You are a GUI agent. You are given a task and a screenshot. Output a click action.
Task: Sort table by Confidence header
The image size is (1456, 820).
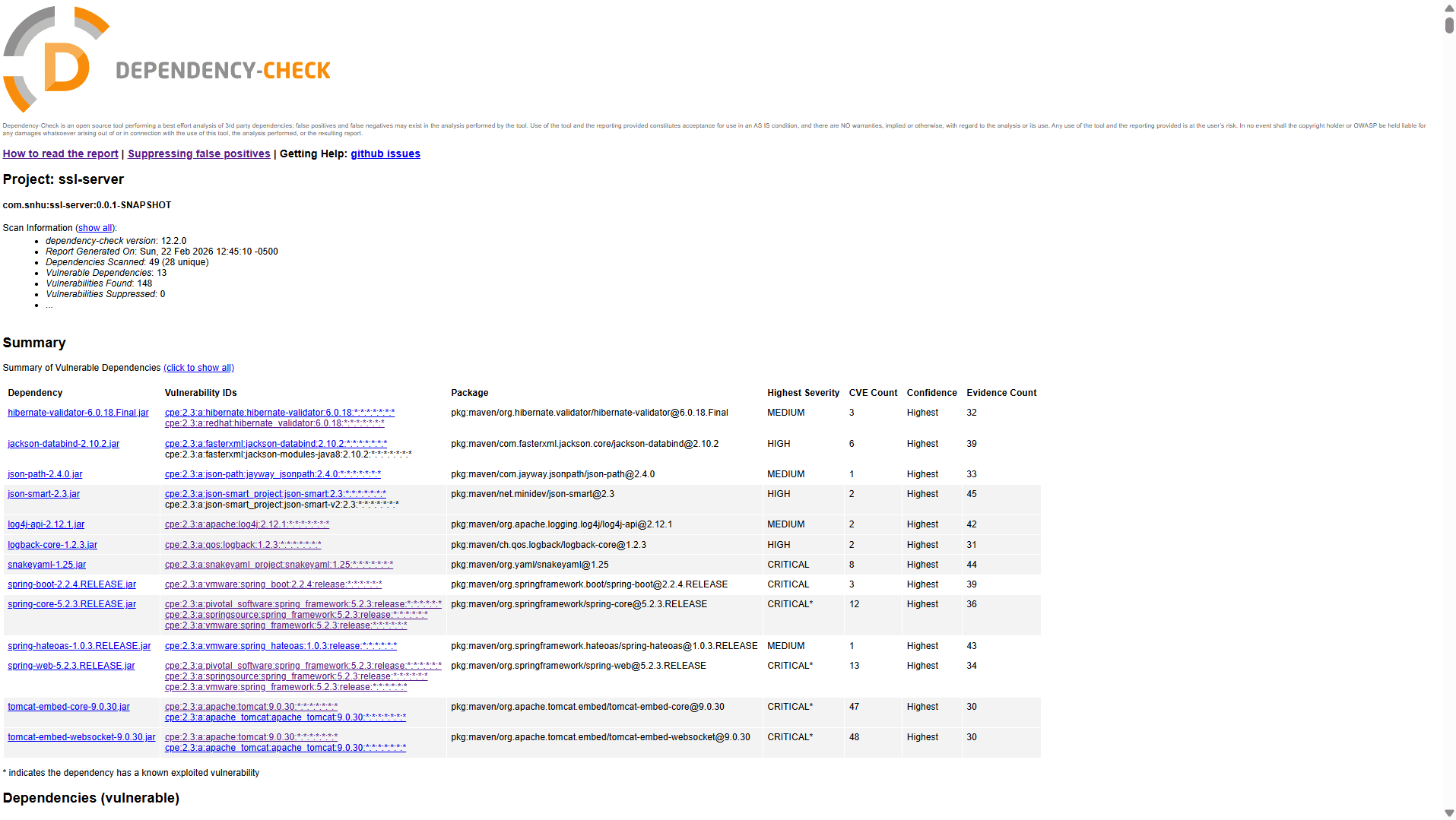point(931,393)
